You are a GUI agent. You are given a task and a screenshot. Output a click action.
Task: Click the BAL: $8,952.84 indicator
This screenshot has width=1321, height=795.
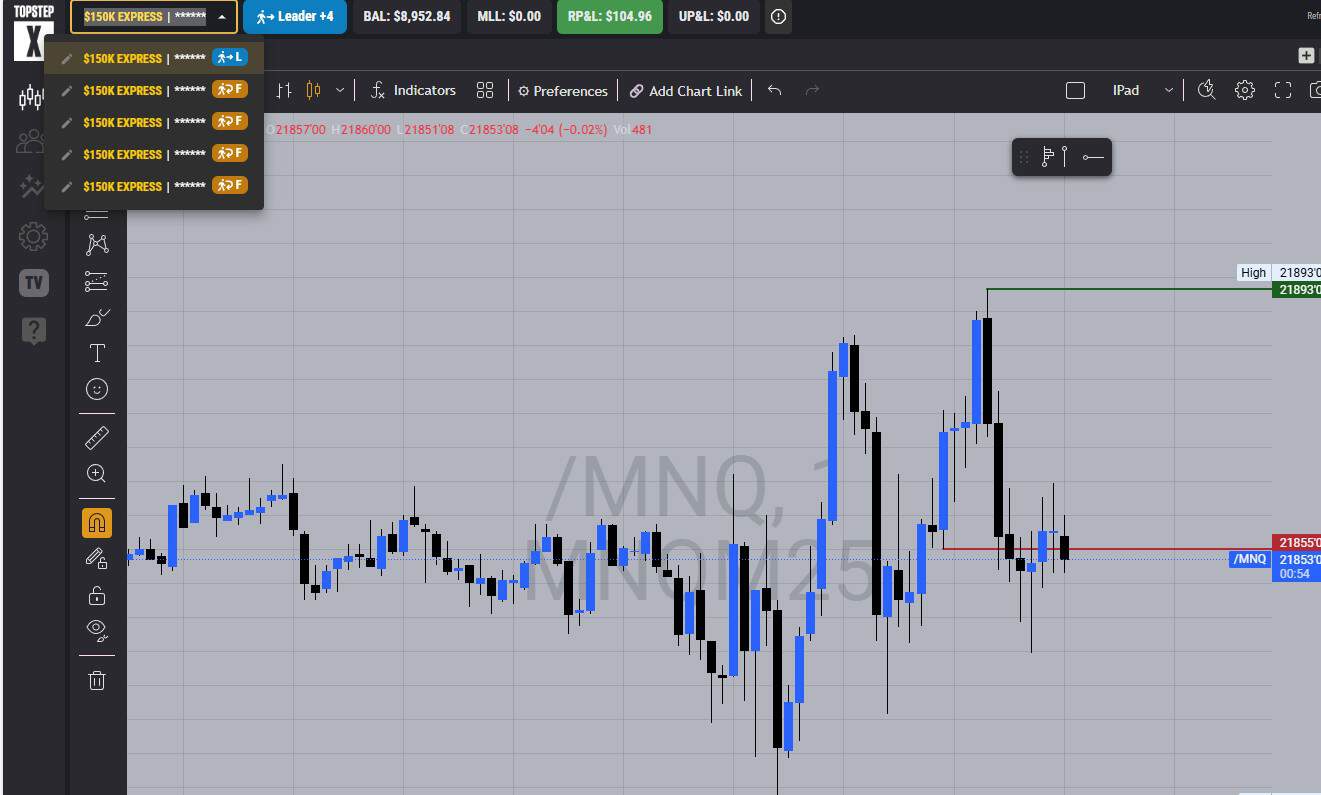tap(407, 16)
